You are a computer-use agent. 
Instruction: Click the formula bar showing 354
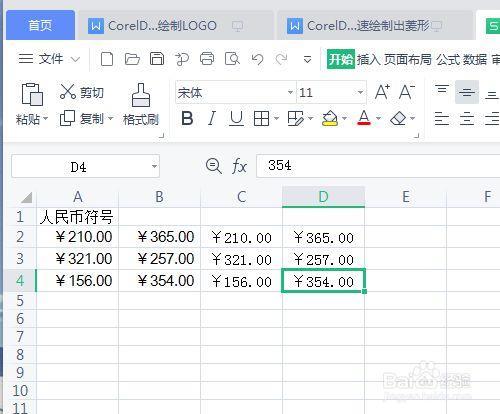(378, 166)
